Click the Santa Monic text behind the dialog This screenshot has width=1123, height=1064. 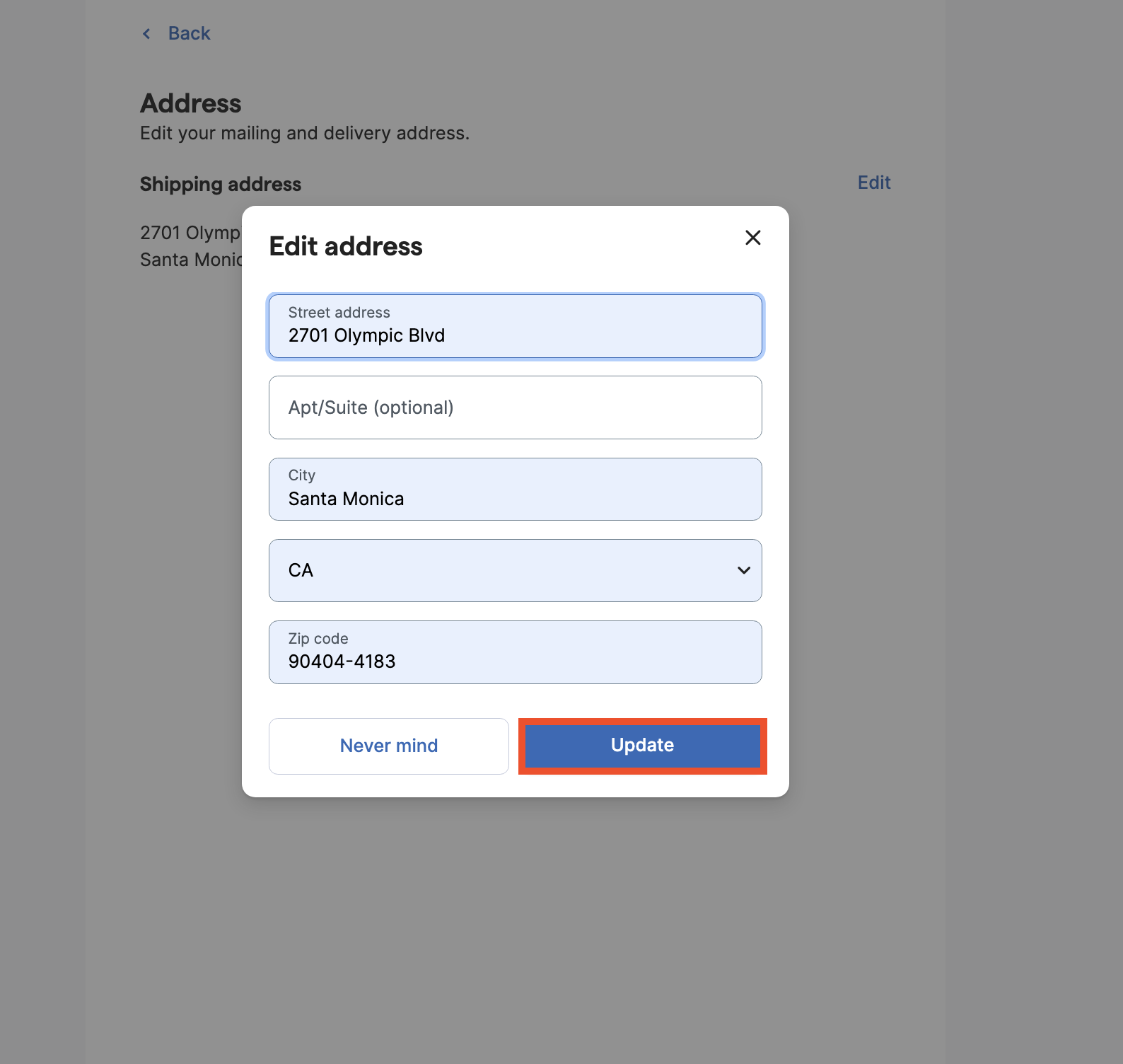point(190,260)
